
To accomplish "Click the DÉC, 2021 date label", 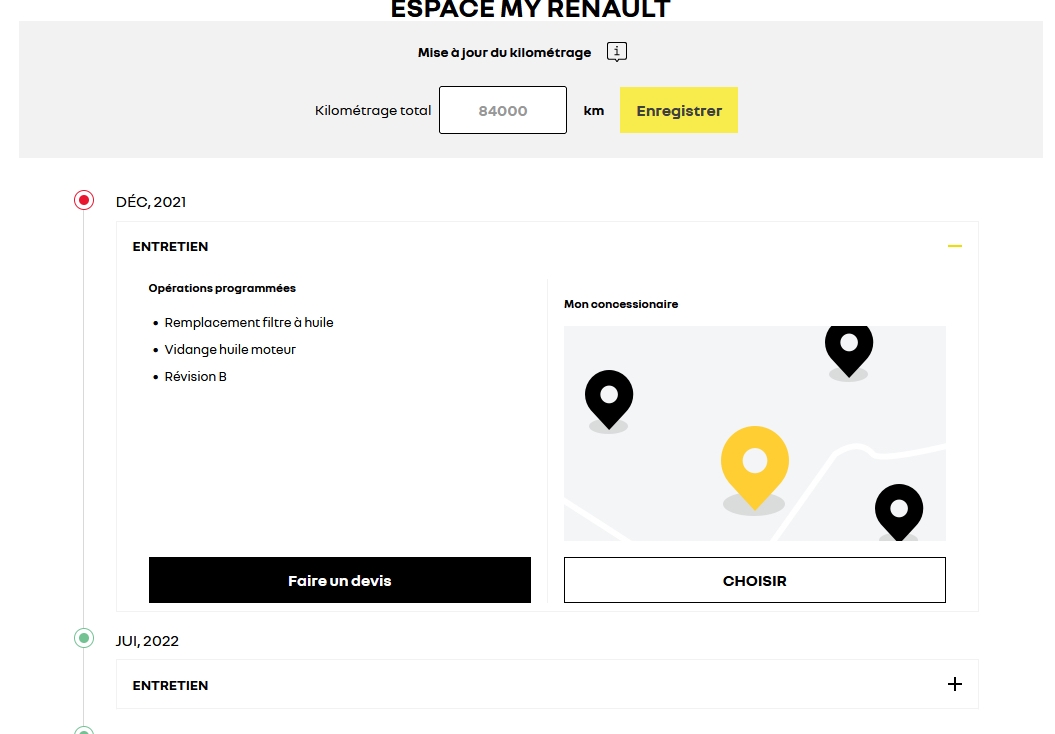I will 151,202.
